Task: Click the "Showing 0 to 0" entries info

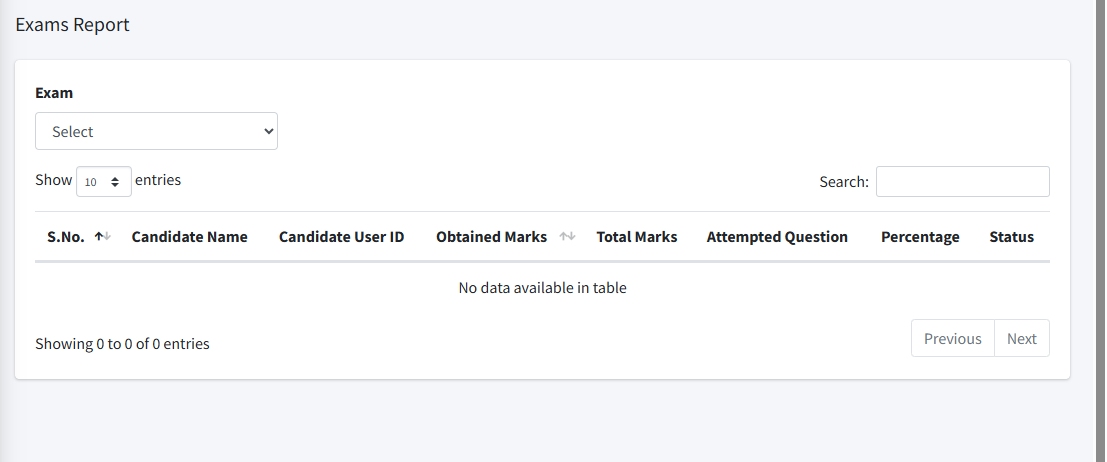Action: (x=122, y=343)
